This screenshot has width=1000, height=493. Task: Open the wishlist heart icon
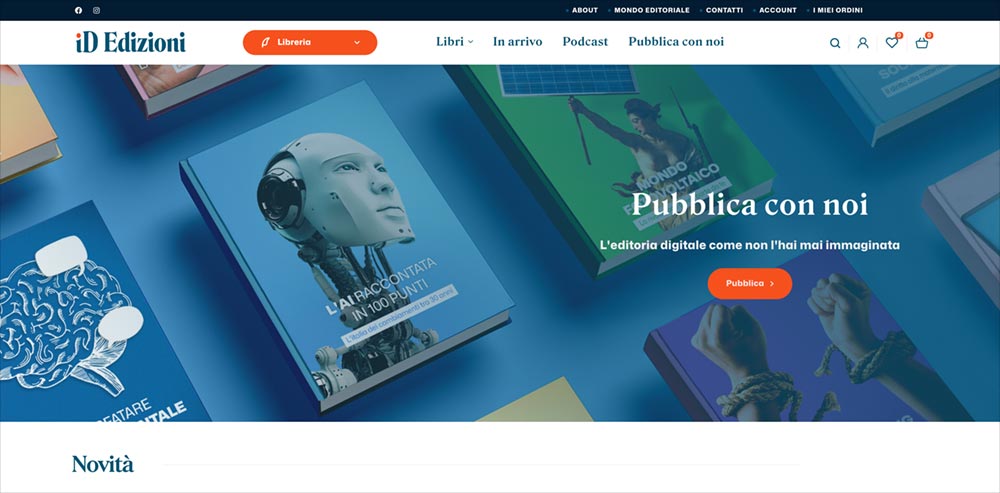[x=892, y=43]
